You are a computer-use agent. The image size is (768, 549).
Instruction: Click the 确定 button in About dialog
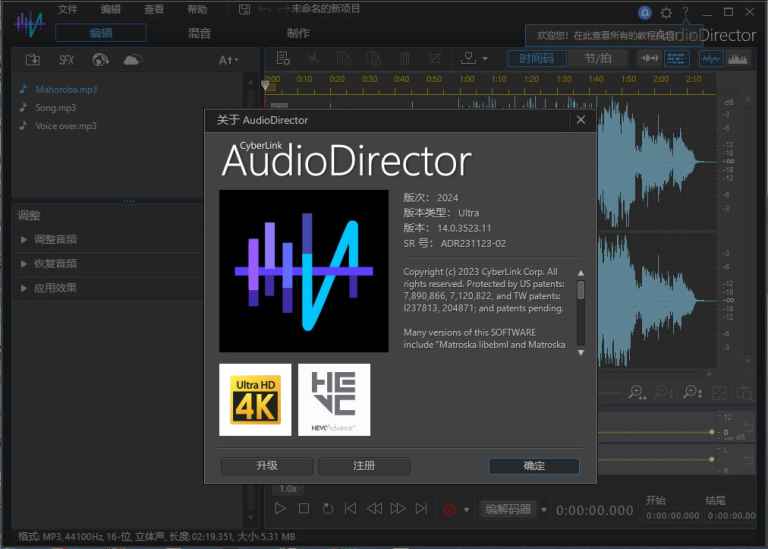point(534,466)
